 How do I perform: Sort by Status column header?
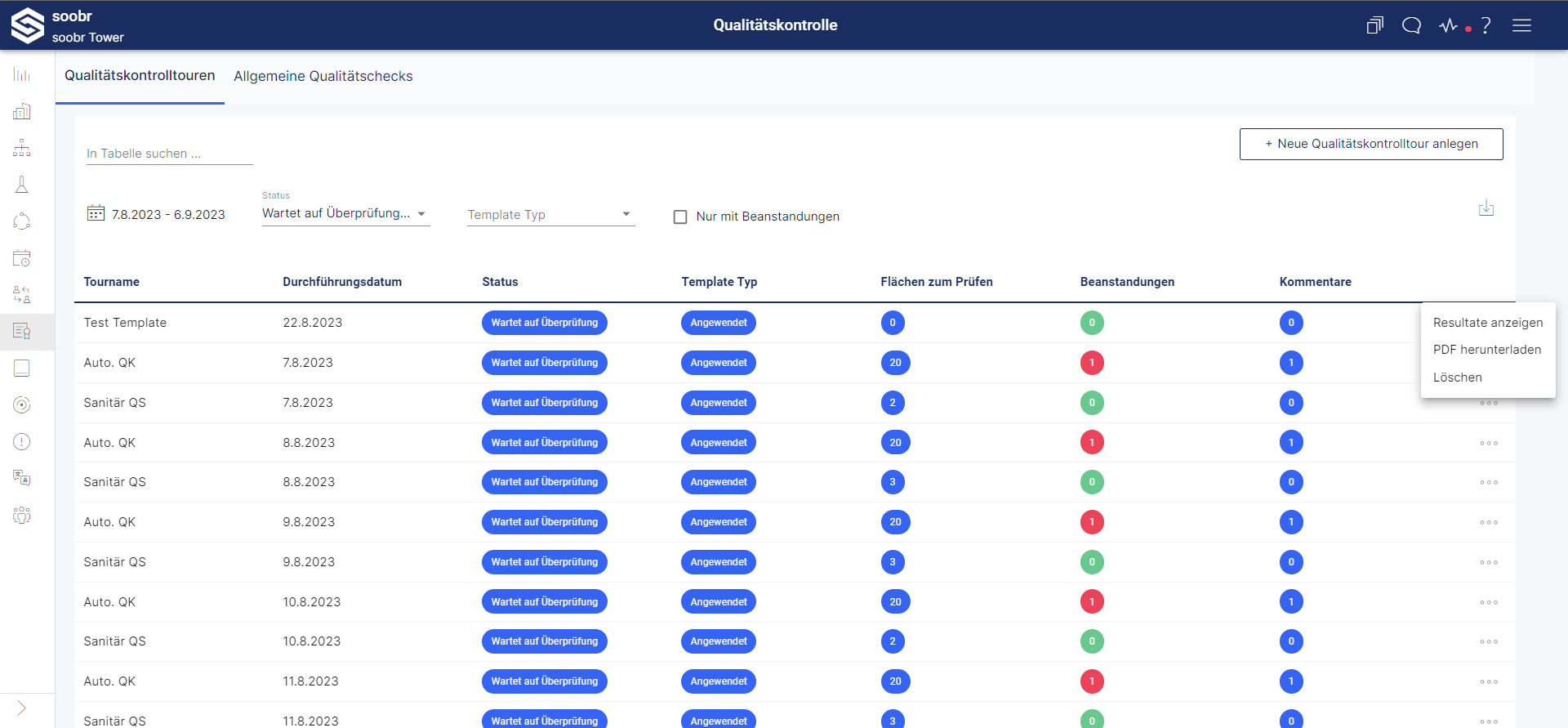(x=500, y=282)
